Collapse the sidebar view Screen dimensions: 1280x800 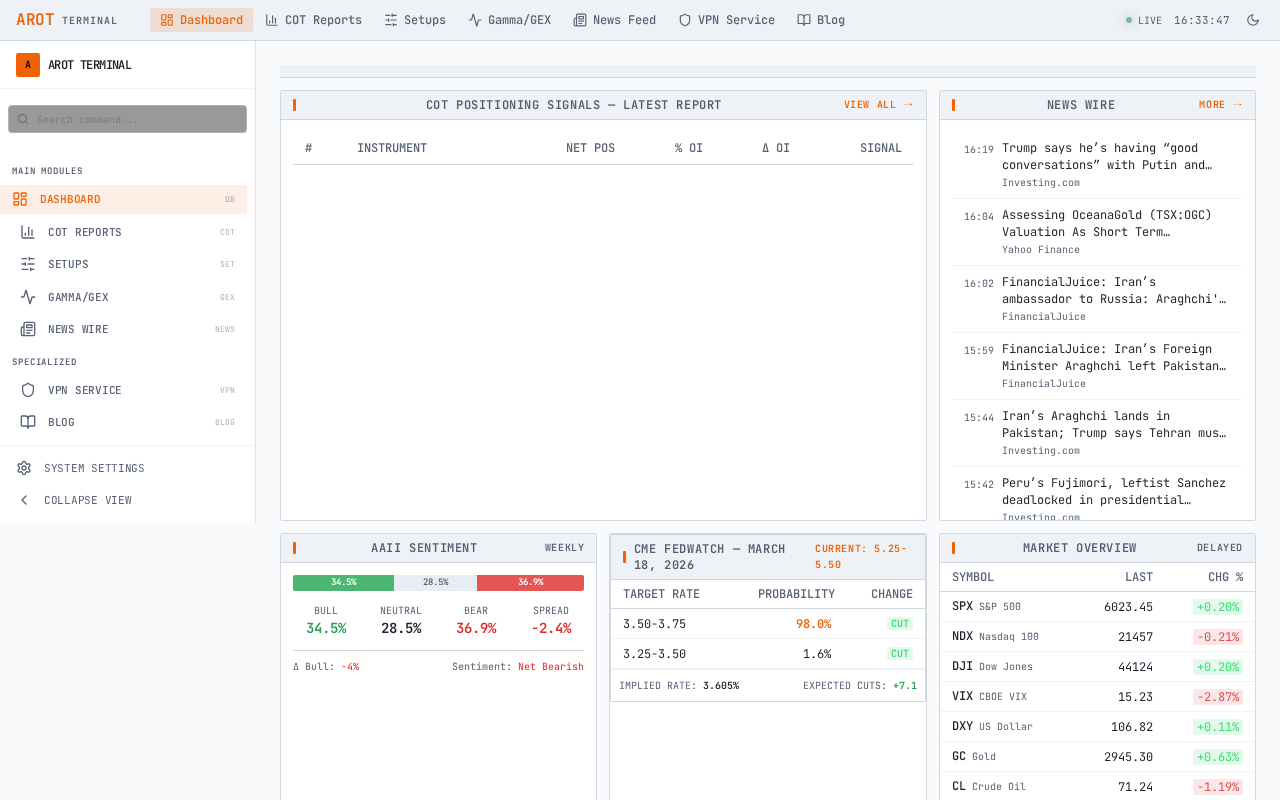pyautogui.click(x=88, y=500)
